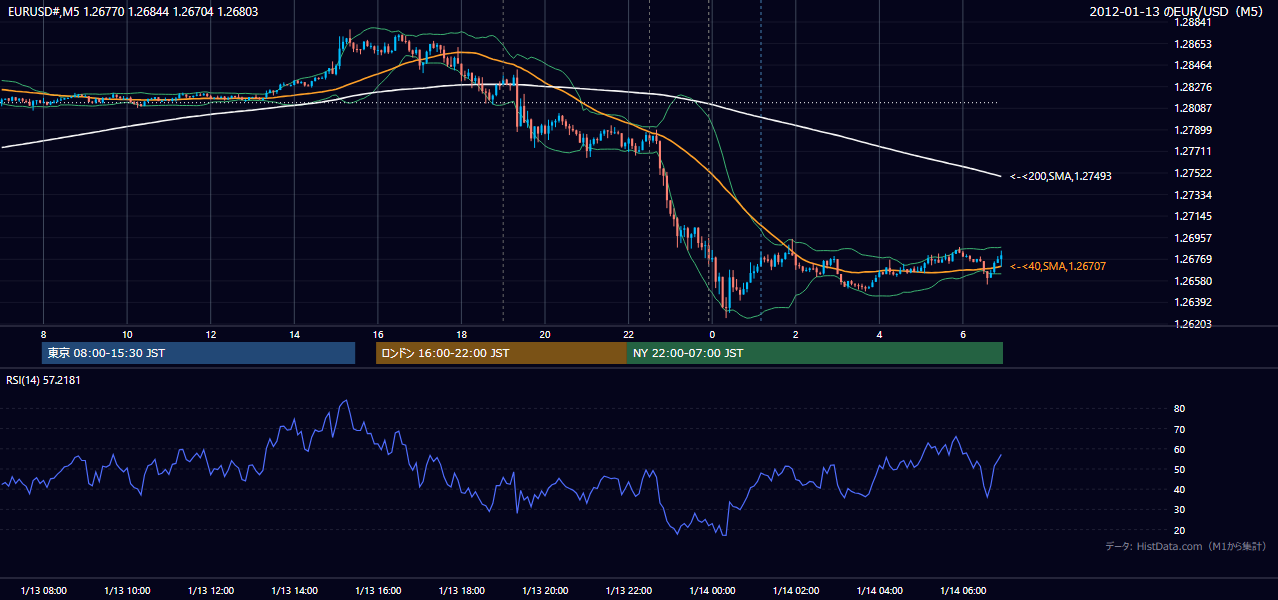Click the 1/14 04:00 time axis label
This screenshot has width=1278, height=600.
pos(879,591)
